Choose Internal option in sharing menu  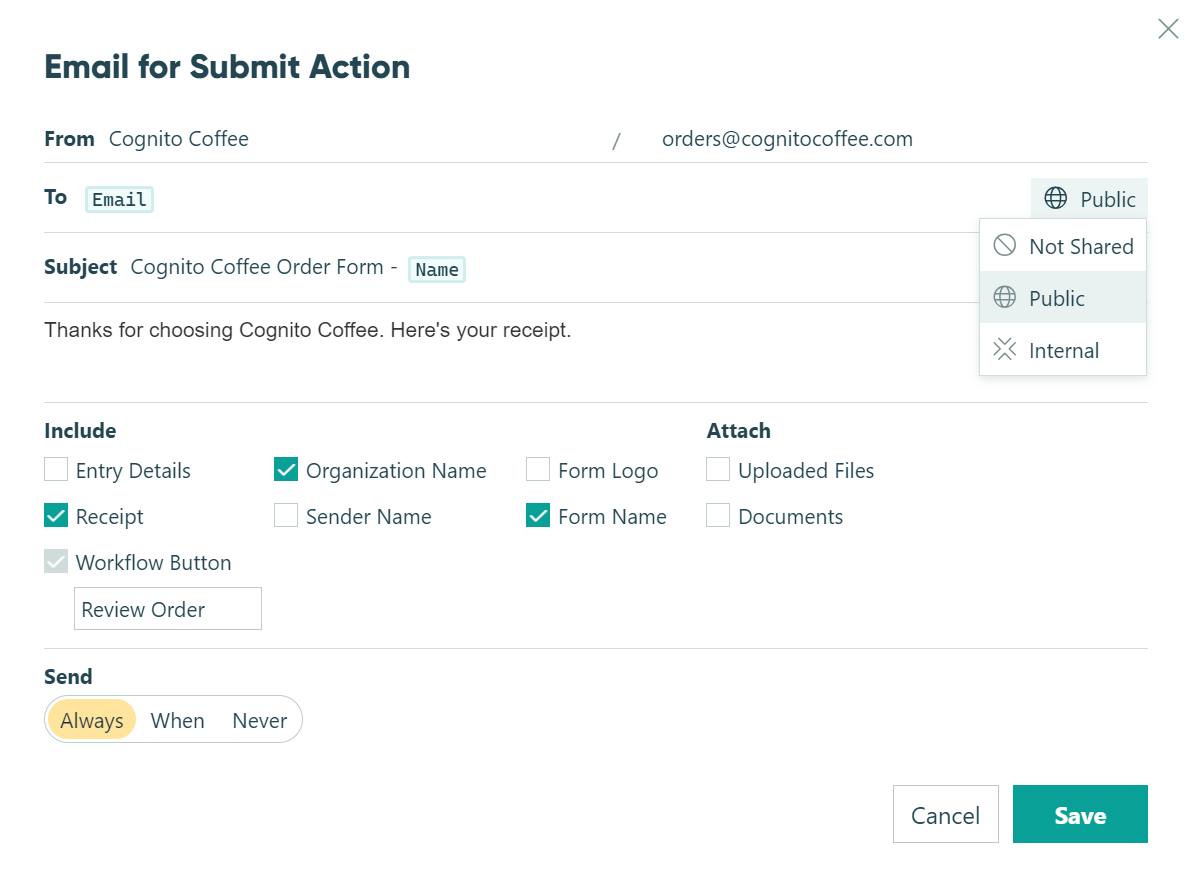pos(1063,349)
